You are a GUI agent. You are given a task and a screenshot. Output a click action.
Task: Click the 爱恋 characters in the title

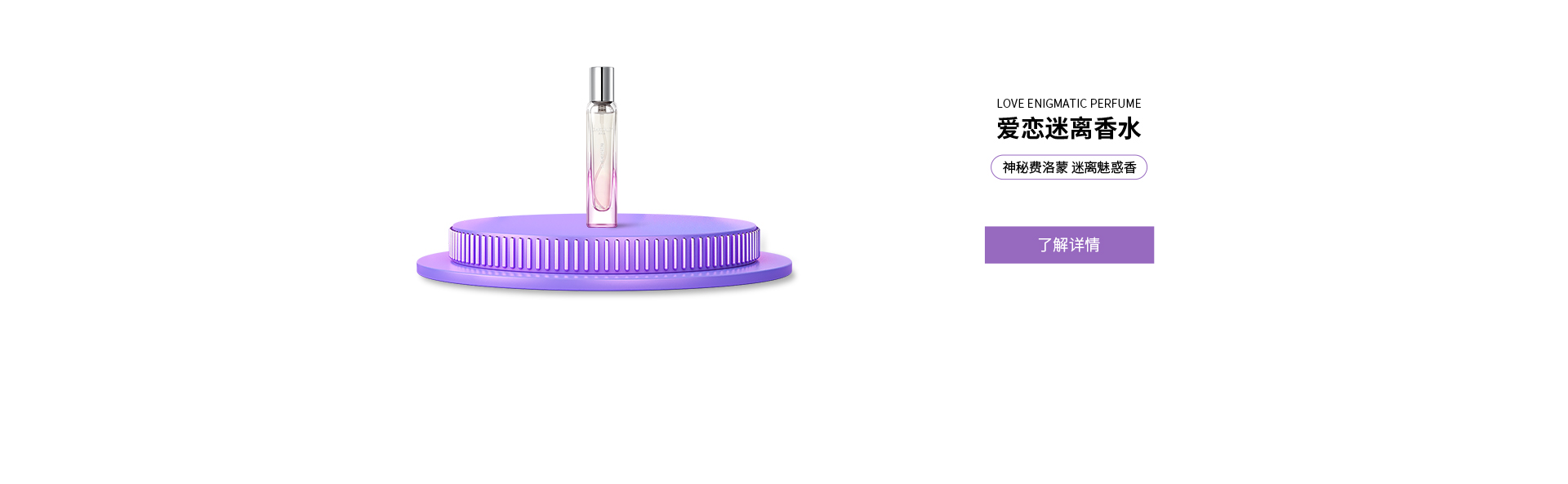pyautogui.click(x=1020, y=129)
